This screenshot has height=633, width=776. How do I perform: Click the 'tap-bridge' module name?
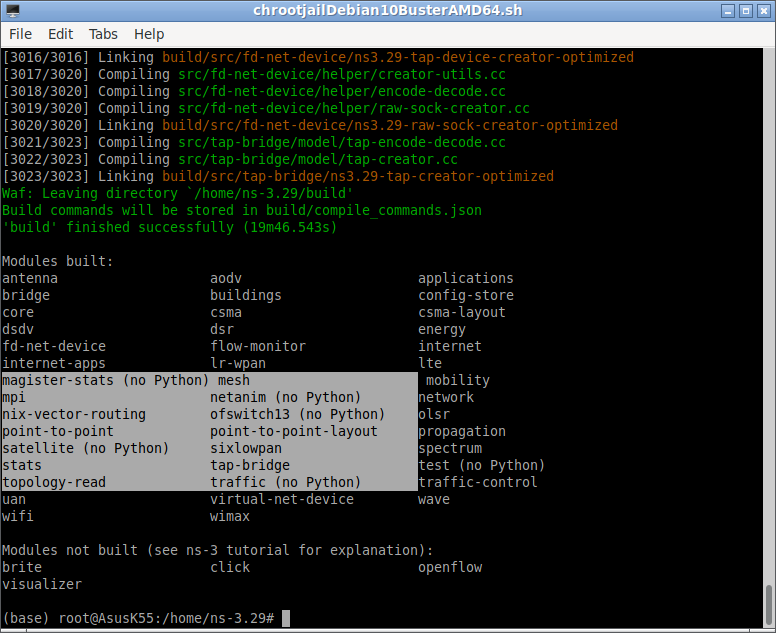pyautogui.click(x=250, y=466)
